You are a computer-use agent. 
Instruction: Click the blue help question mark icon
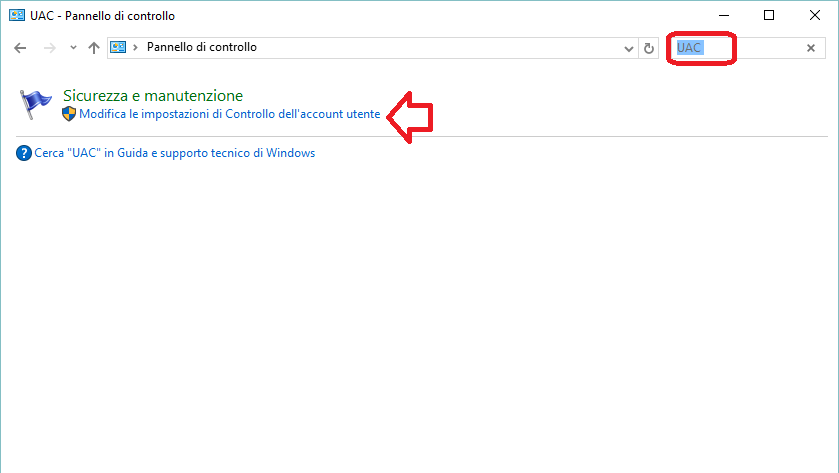(x=24, y=153)
